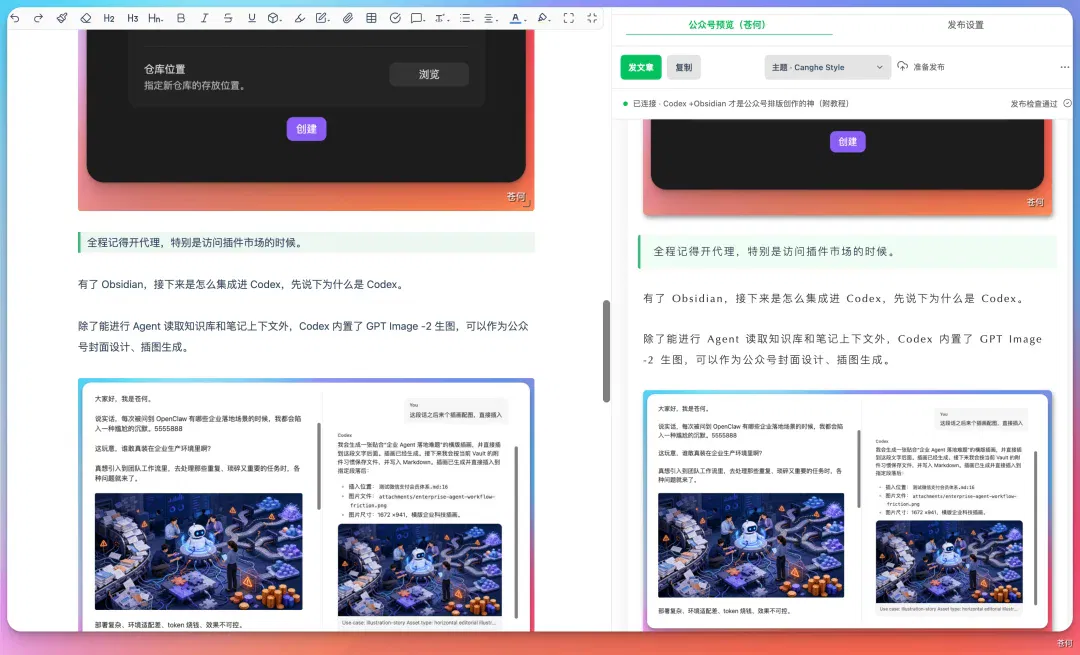Redo the last undone edit
The height and width of the screenshot is (655, 1080).
(38, 18)
